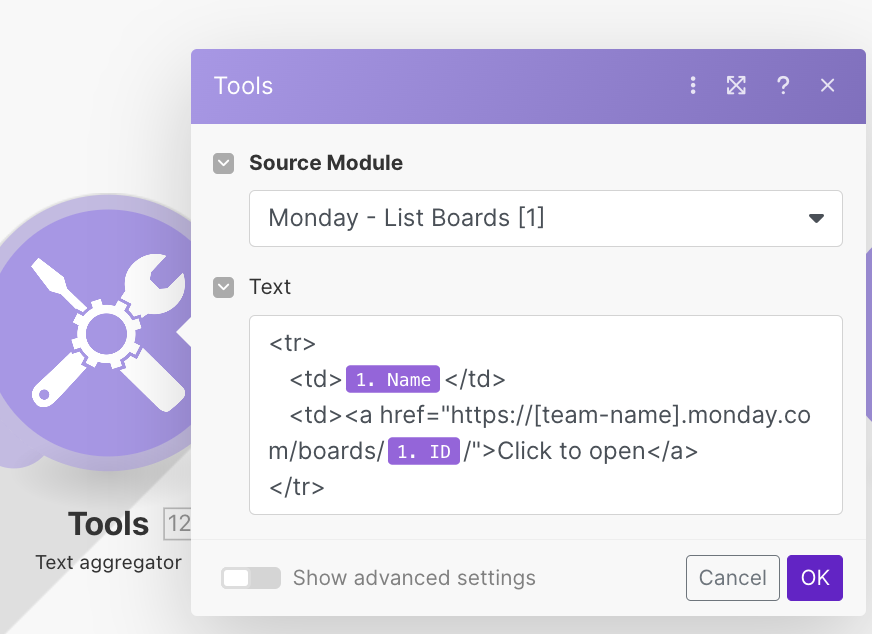Click the Show advanced settings label text
Image resolution: width=872 pixels, height=634 pixels.
(414, 578)
